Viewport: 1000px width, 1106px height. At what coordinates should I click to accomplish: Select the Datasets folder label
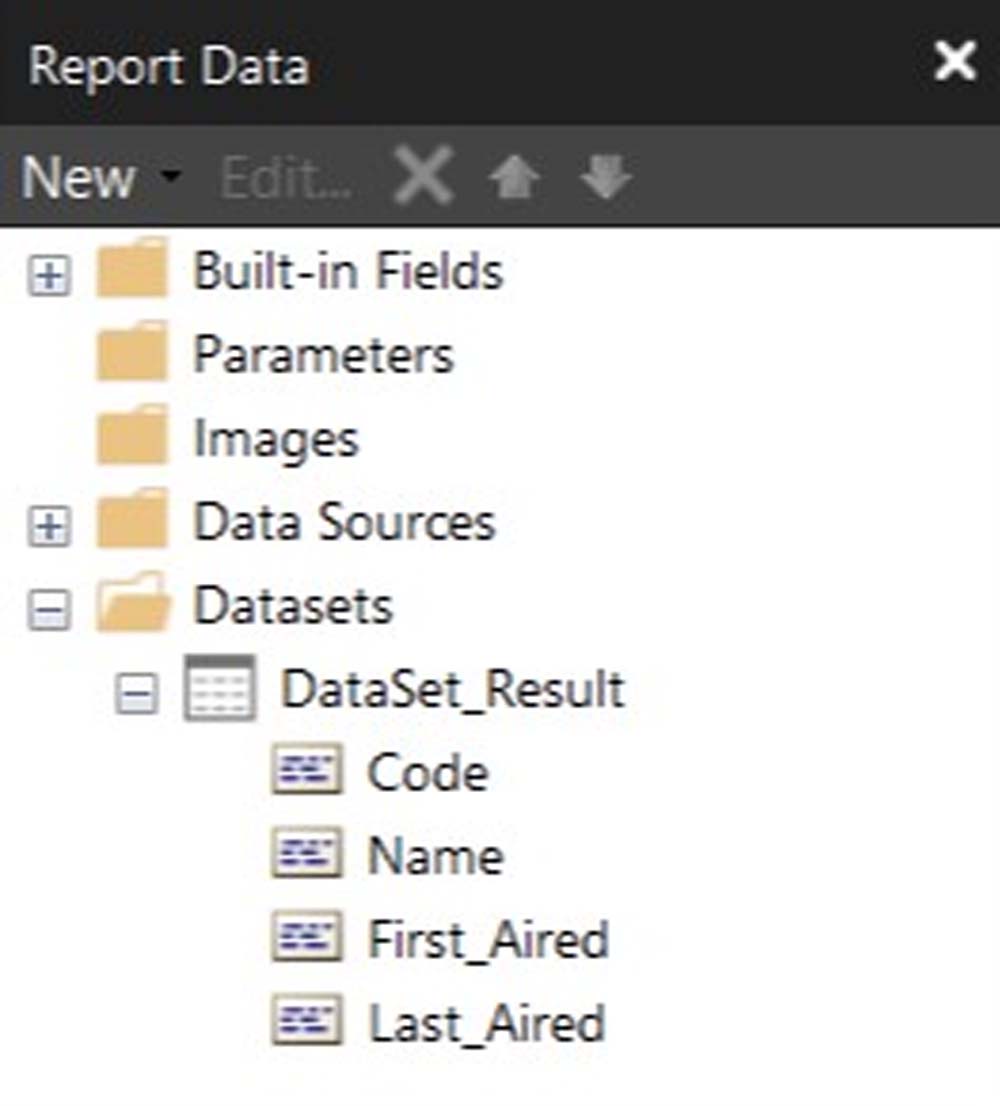coord(293,606)
